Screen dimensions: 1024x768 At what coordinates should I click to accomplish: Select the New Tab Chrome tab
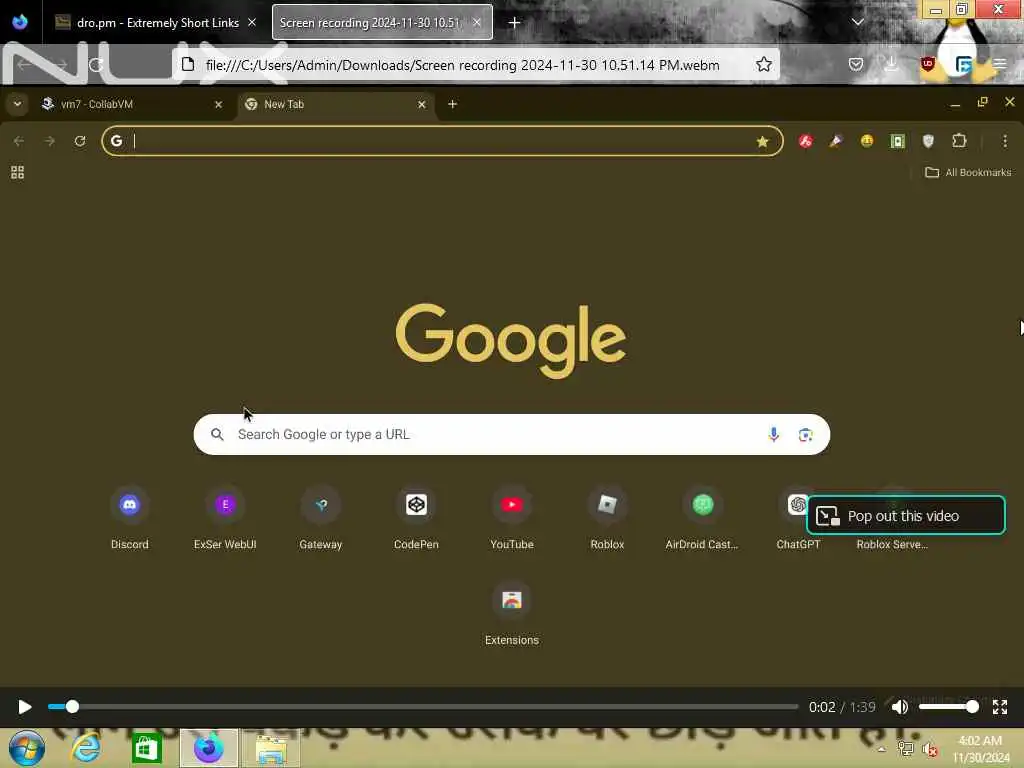pyautogui.click(x=336, y=104)
